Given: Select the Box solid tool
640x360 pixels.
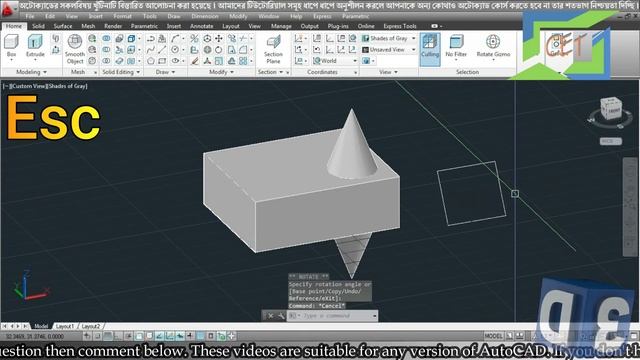Looking at the screenshot, I should (11, 46).
